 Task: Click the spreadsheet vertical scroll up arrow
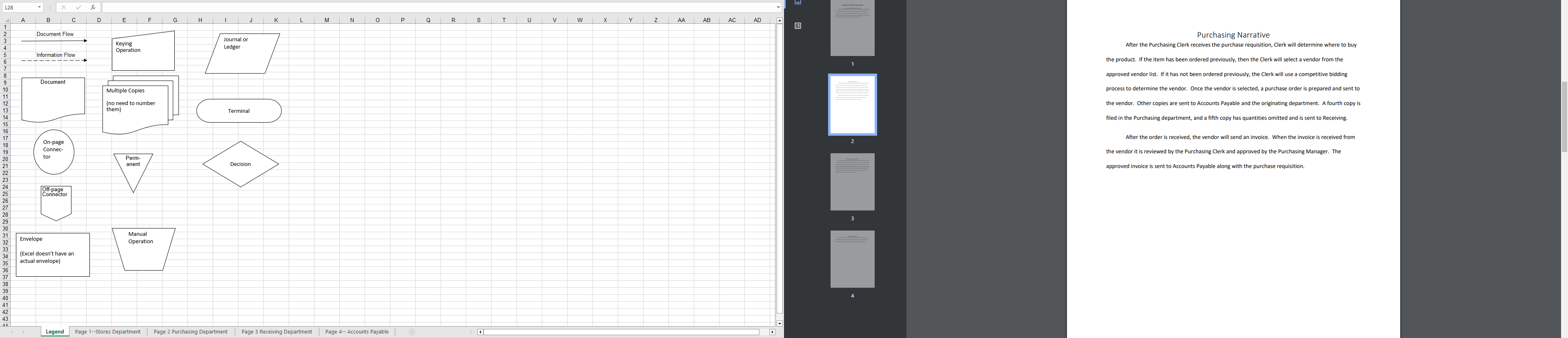pos(779,20)
